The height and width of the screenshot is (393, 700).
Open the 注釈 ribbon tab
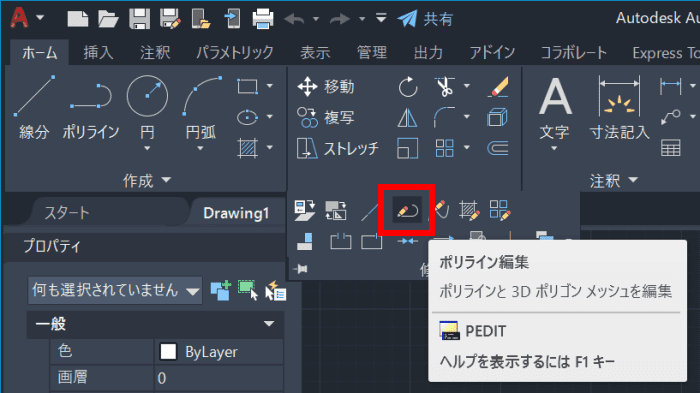pos(155,53)
